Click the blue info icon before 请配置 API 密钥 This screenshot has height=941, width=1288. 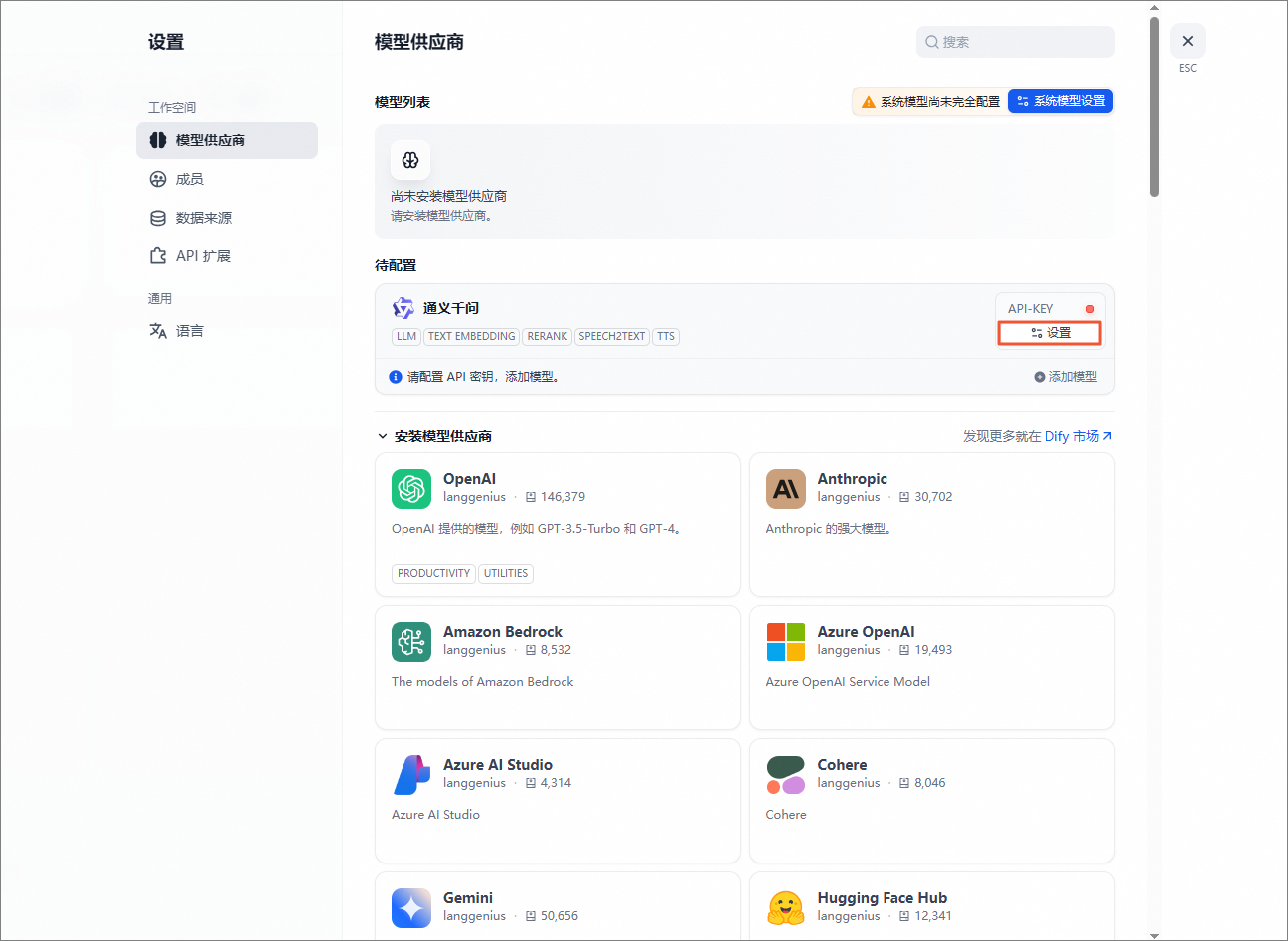point(396,377)
